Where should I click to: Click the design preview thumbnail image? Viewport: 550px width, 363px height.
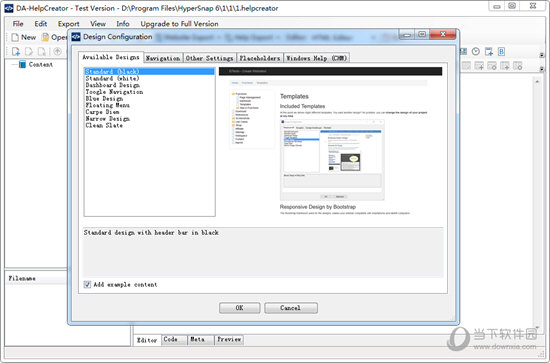click(x=330, y=141)
